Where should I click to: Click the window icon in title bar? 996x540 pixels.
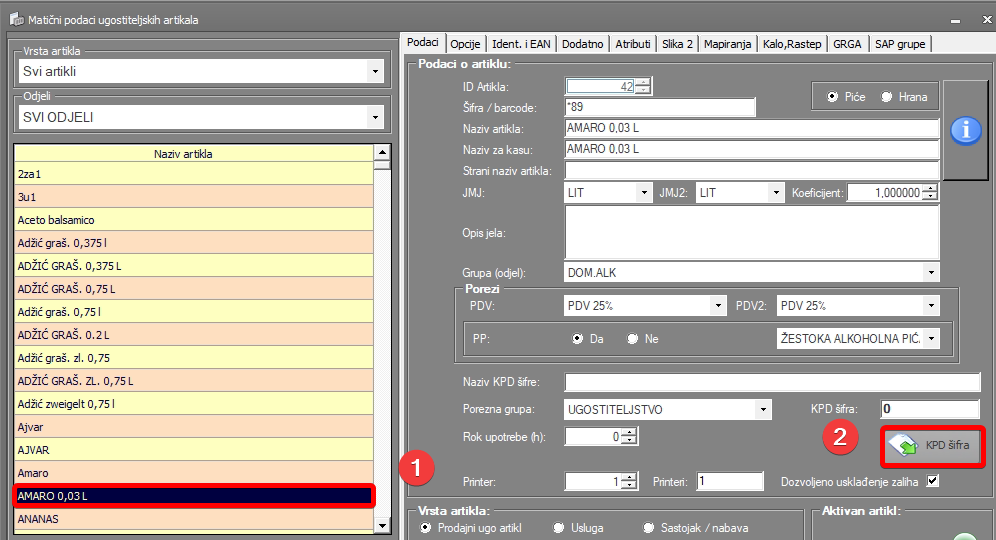point(16,19)
